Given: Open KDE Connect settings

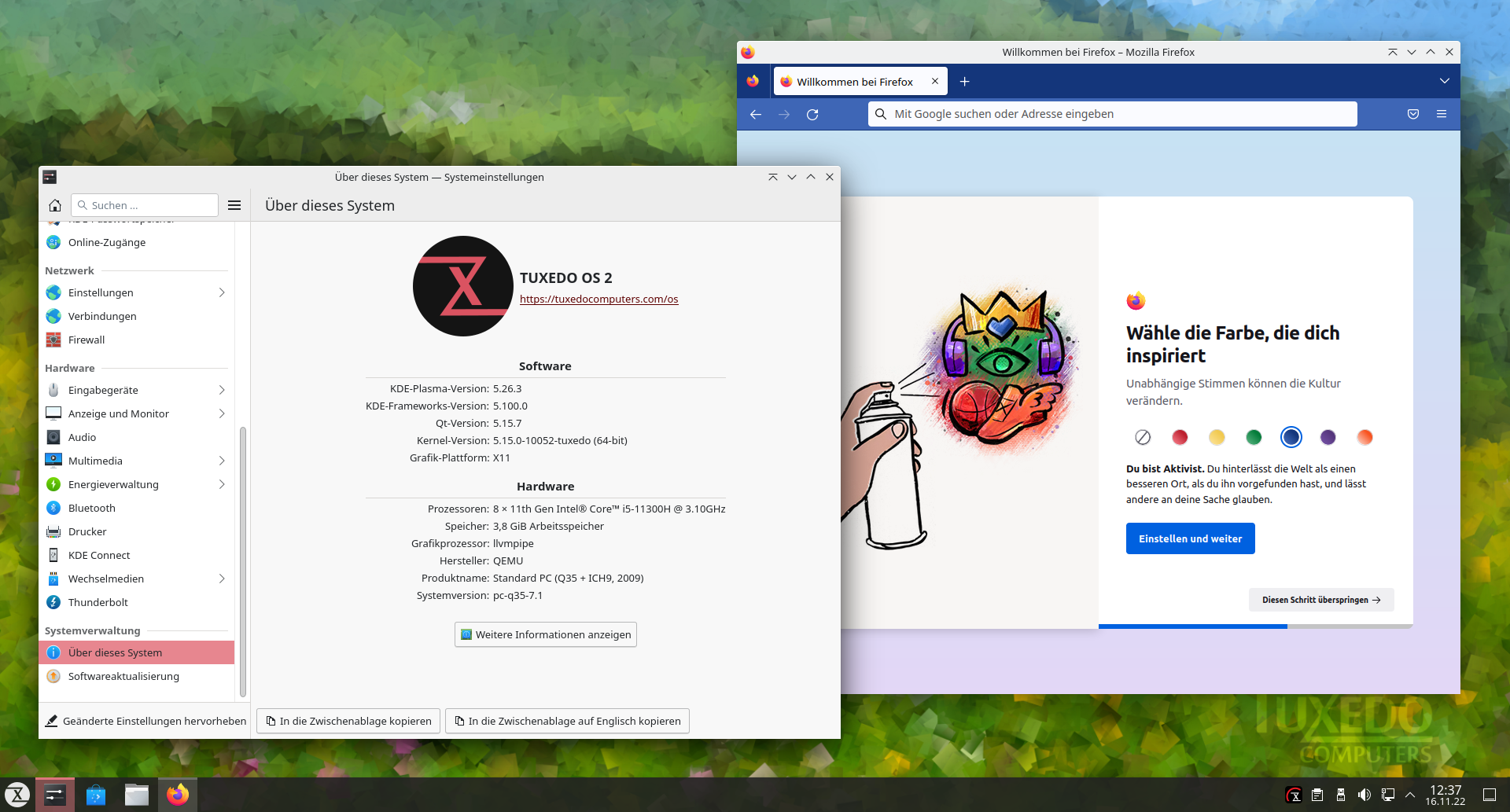Looking at the screenshot, I should [x=137, y=555].
